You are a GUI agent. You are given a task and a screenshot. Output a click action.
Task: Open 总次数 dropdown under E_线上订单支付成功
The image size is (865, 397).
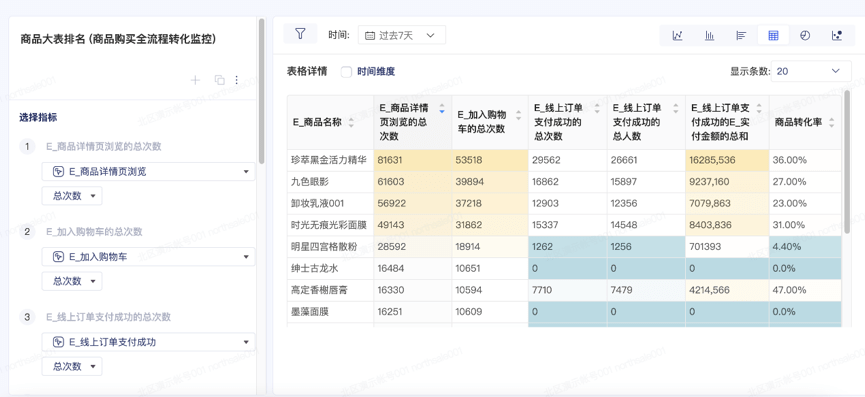tap(72, 366)
